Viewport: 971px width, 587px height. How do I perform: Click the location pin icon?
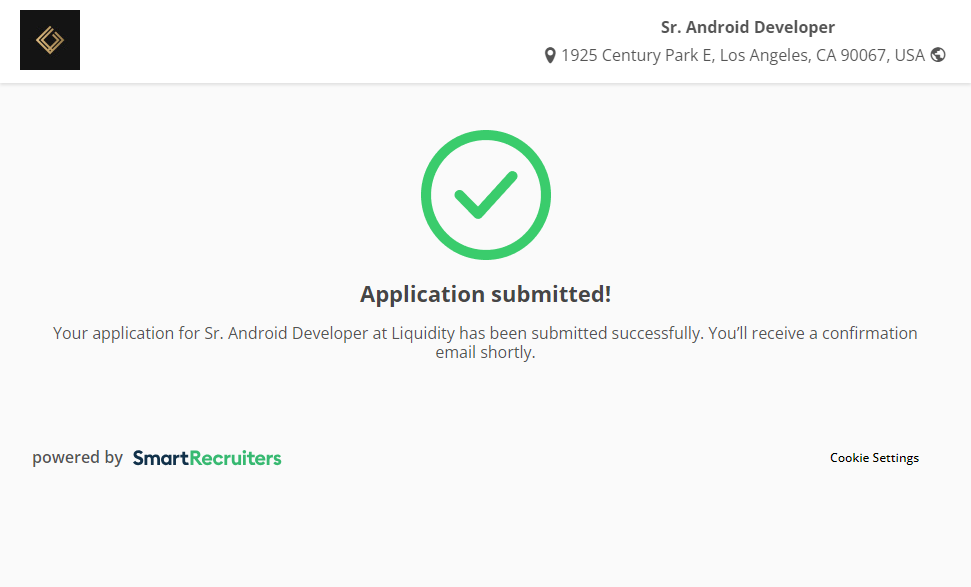pyautogui.click(x=550, y=56)
